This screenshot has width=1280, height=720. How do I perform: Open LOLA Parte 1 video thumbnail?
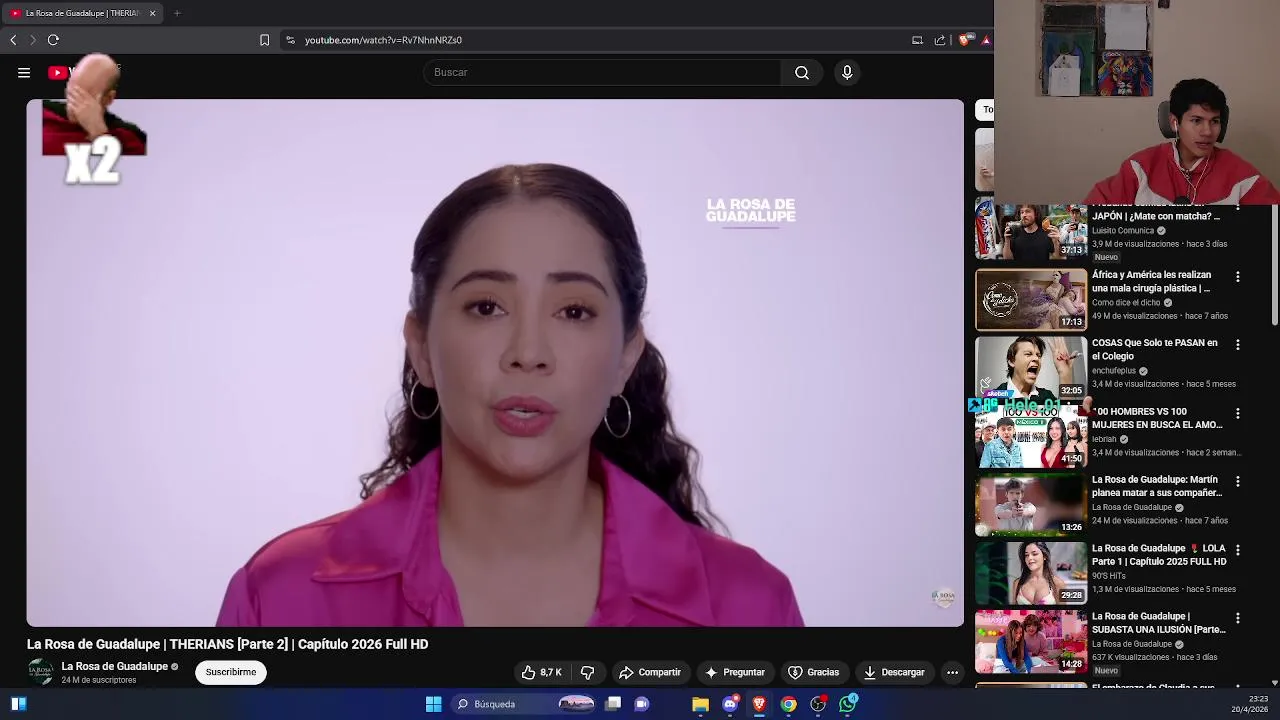tap(1031, 573)
